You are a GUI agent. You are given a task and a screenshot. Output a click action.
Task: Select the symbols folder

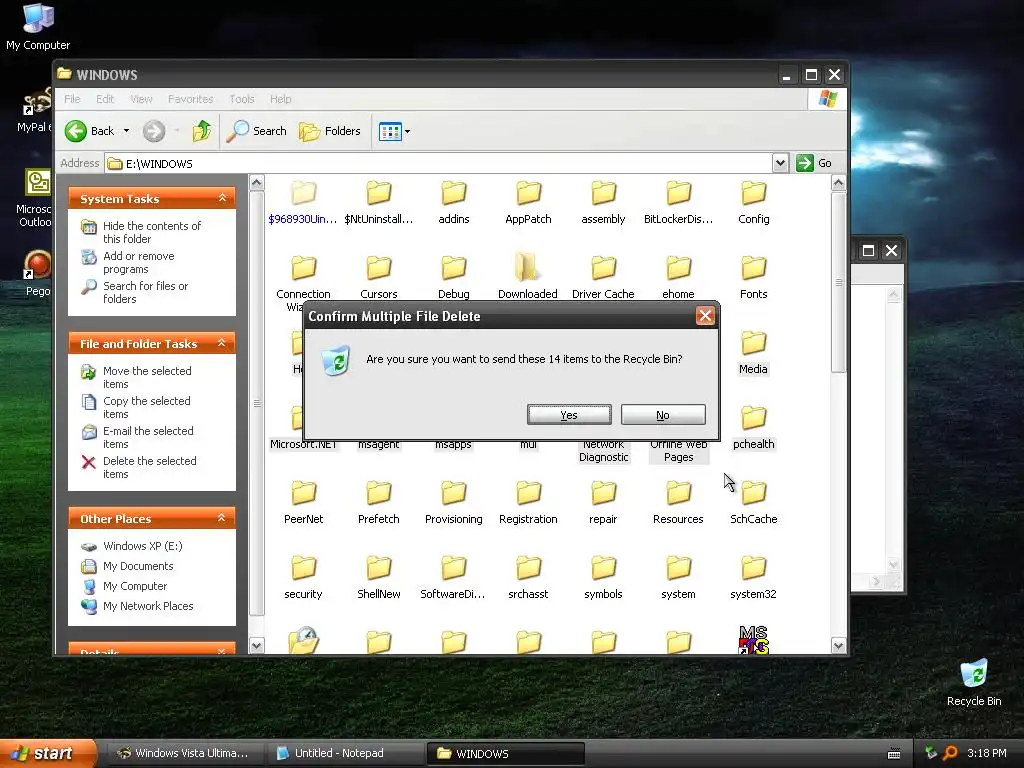[603, 579]
